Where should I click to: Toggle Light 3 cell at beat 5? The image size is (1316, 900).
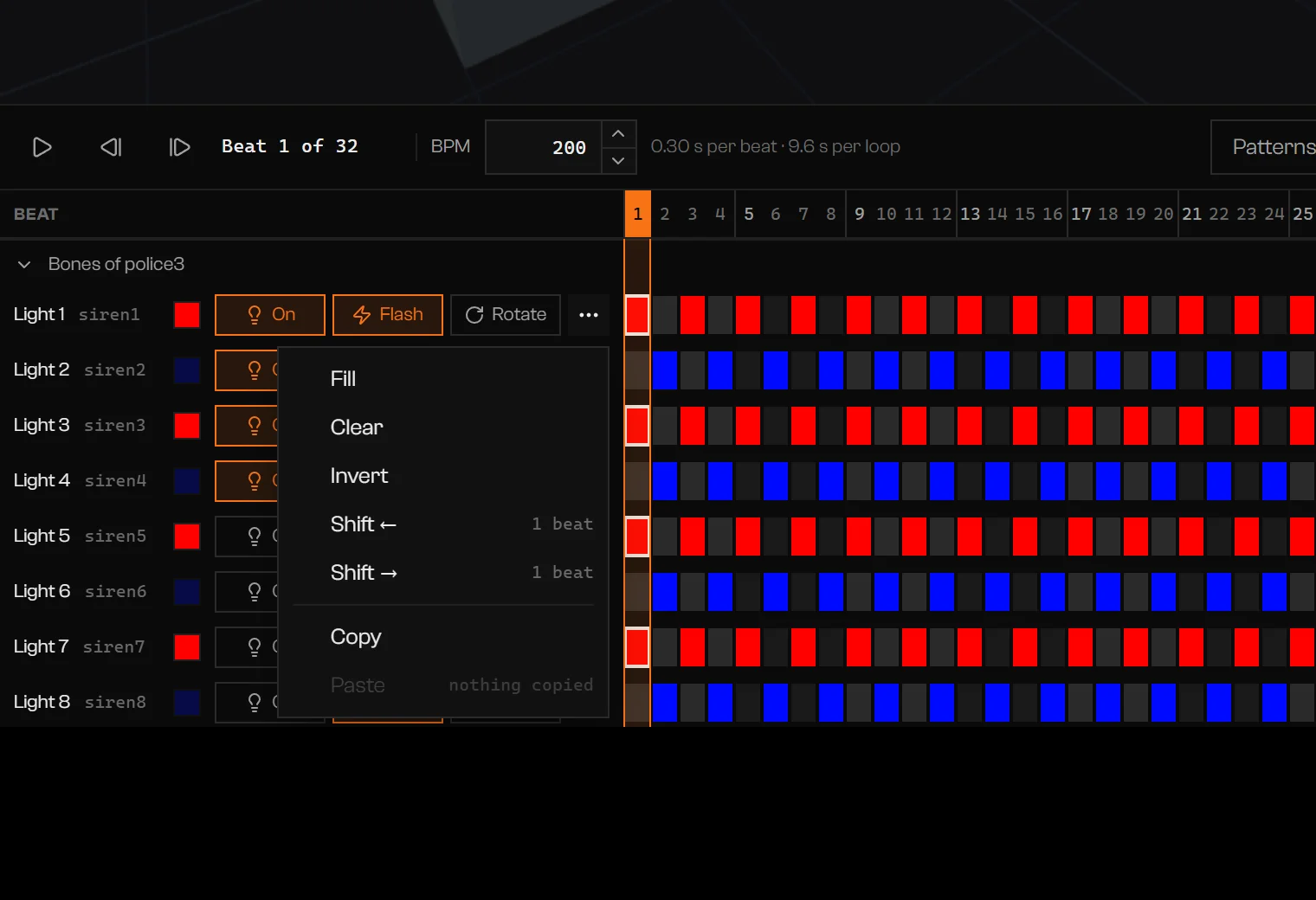point(748,426)
